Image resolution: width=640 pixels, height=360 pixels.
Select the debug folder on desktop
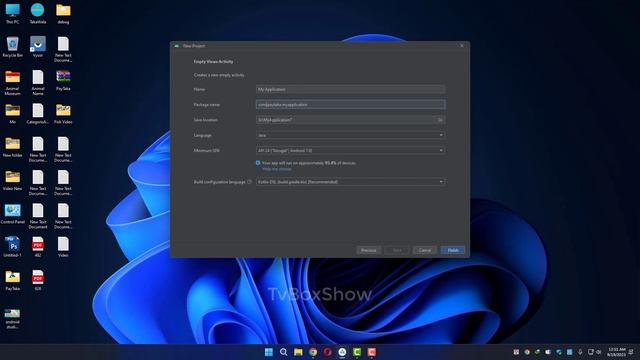63,13
